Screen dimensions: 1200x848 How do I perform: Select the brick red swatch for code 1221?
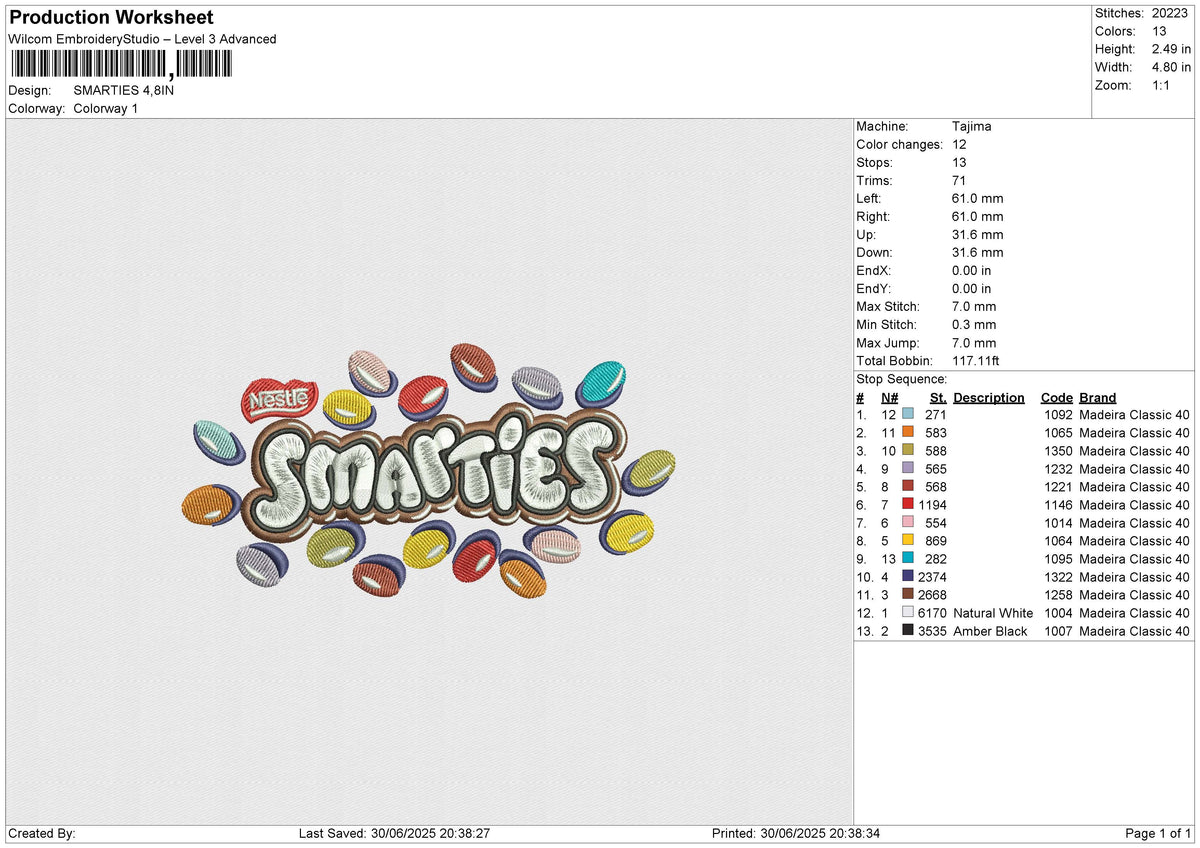coord(908,486)
